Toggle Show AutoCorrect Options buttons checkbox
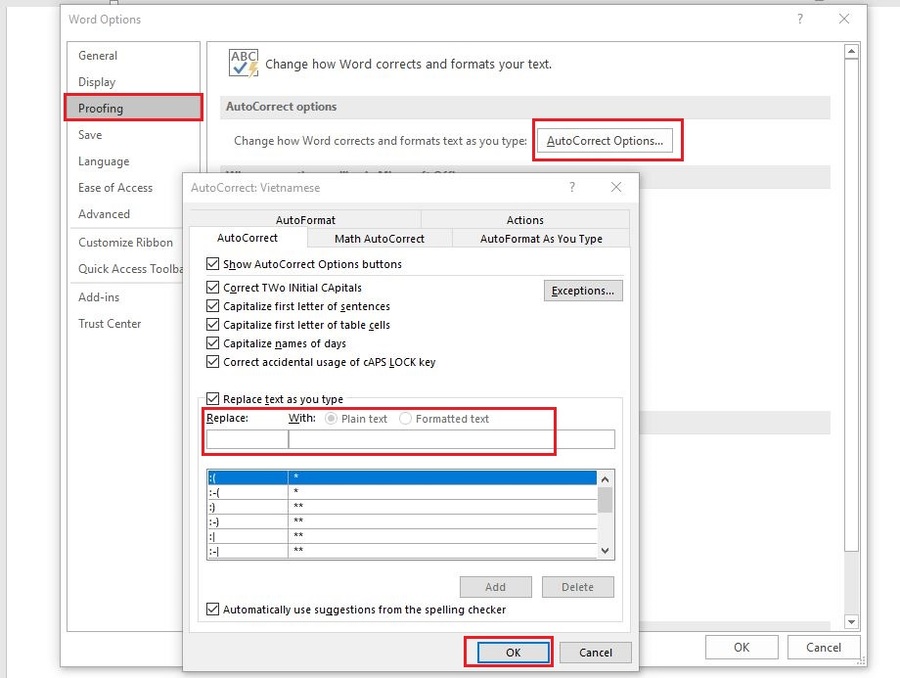This screenshot has width=900, height=678. point(212,264)
